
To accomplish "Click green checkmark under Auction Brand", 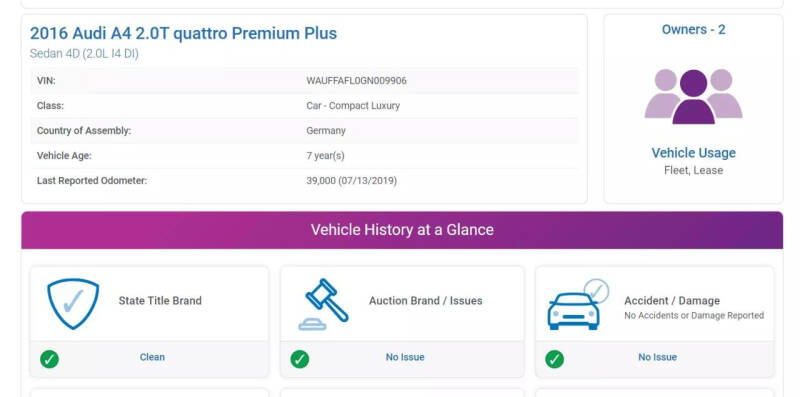I will (x=300, y=359).
